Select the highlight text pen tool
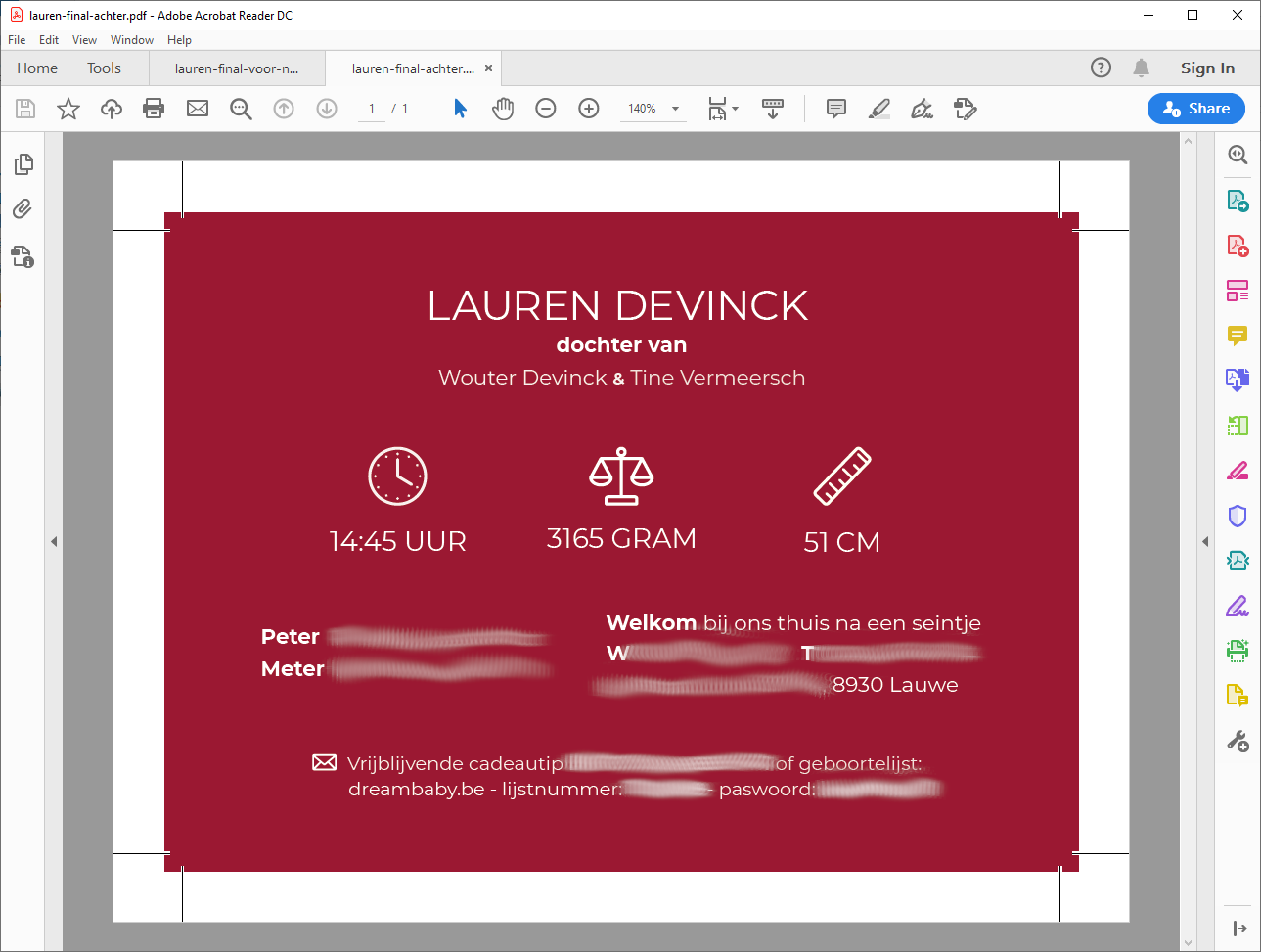The image size is (1261, 952). 879,109
